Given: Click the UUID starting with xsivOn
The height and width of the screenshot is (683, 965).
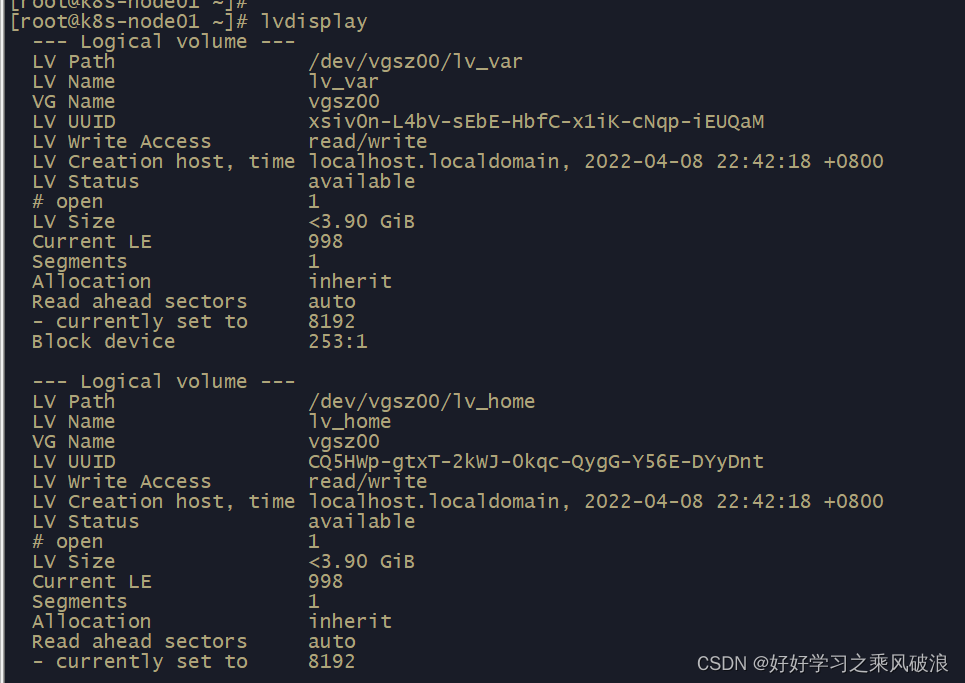Looking at the screenshot, I should pos(536,121).
